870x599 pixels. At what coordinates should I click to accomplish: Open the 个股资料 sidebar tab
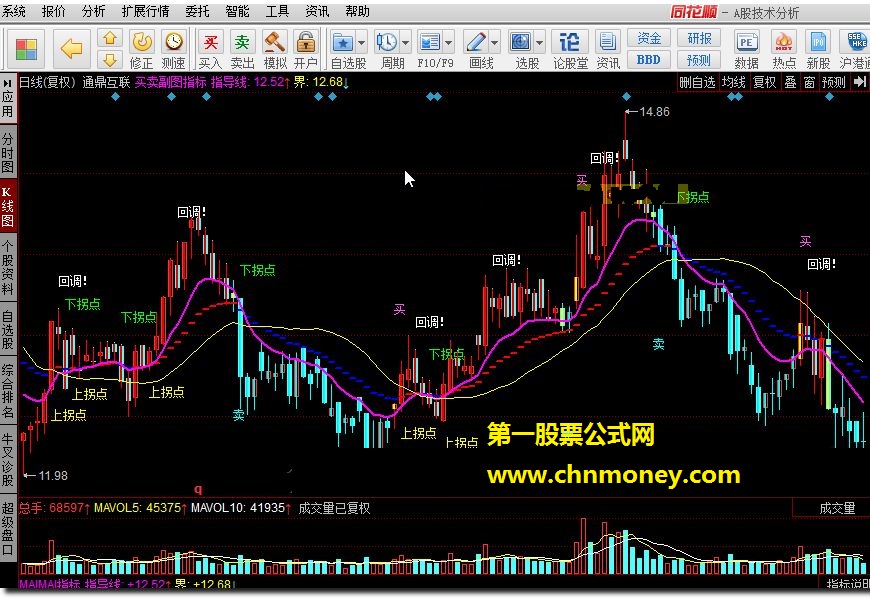point(8,267)
